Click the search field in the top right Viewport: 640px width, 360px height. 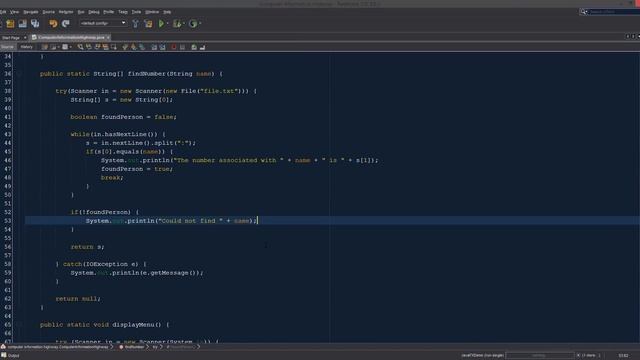[x=613, y=12]
